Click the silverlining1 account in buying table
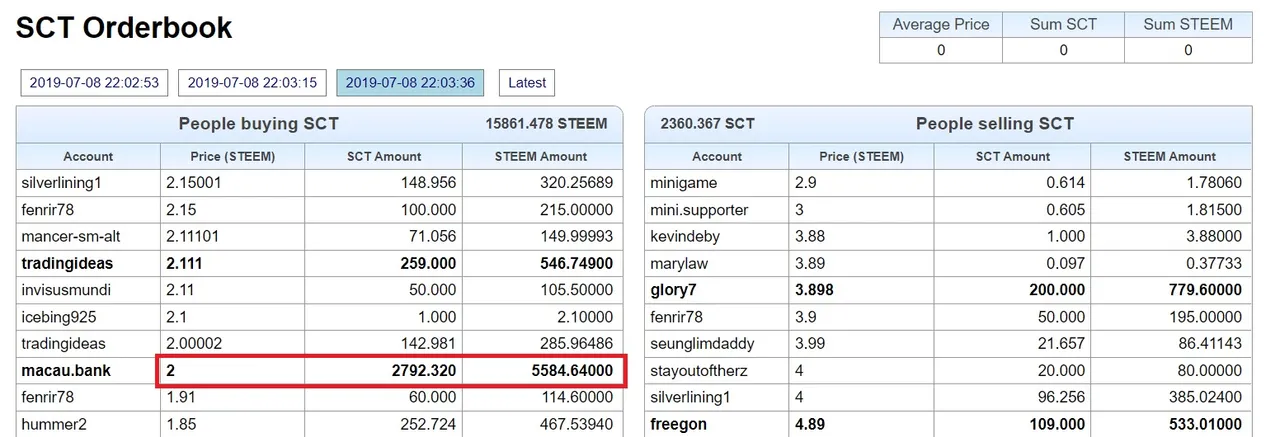This screenshot has height=437, width=1280. (x=62, y=183)
